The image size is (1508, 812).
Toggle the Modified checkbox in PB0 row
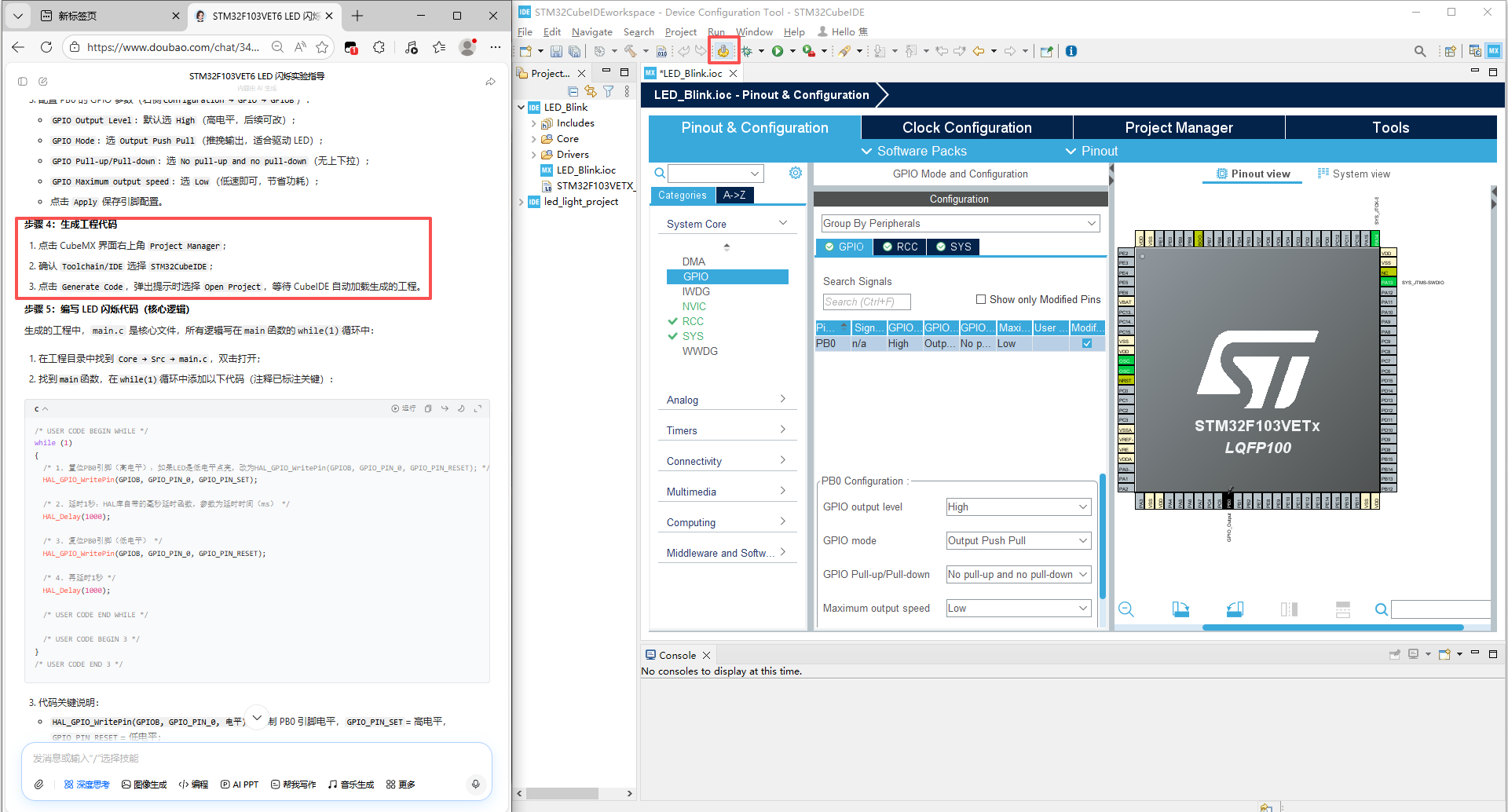click(1087, 343)
